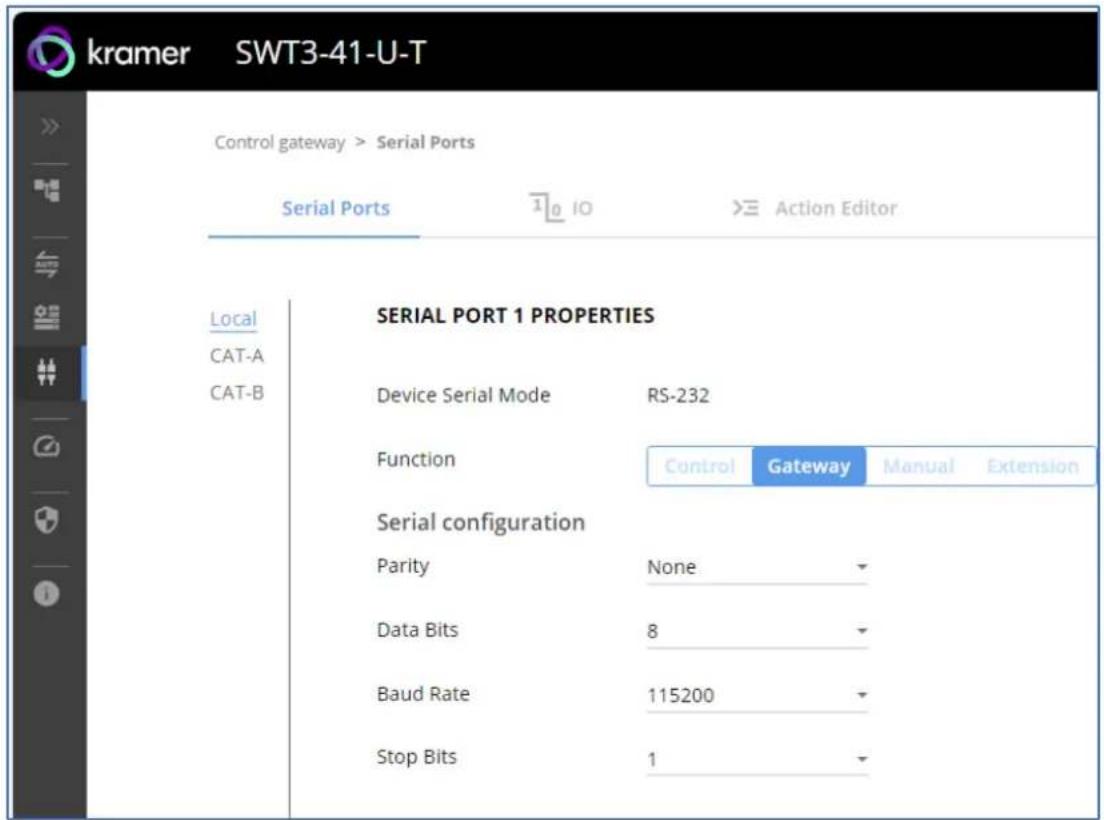The height and width of the screenshot is (820, 1104).
Task: Click the Serial Ports breadcrumb
Action: [425, 142]
